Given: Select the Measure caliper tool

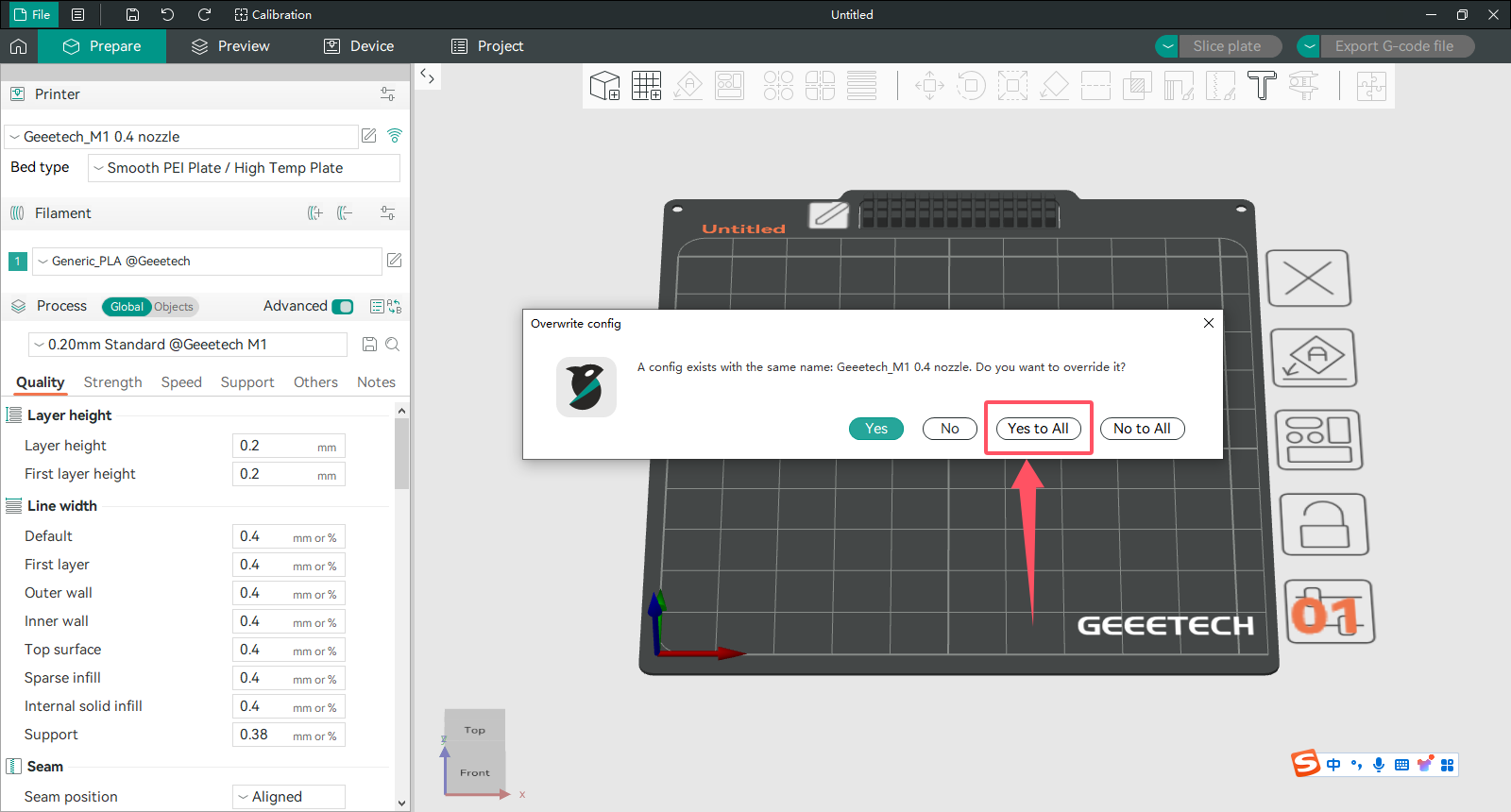Looking at the screenshot, I should pyautogui.click(x=1303, y=86).
